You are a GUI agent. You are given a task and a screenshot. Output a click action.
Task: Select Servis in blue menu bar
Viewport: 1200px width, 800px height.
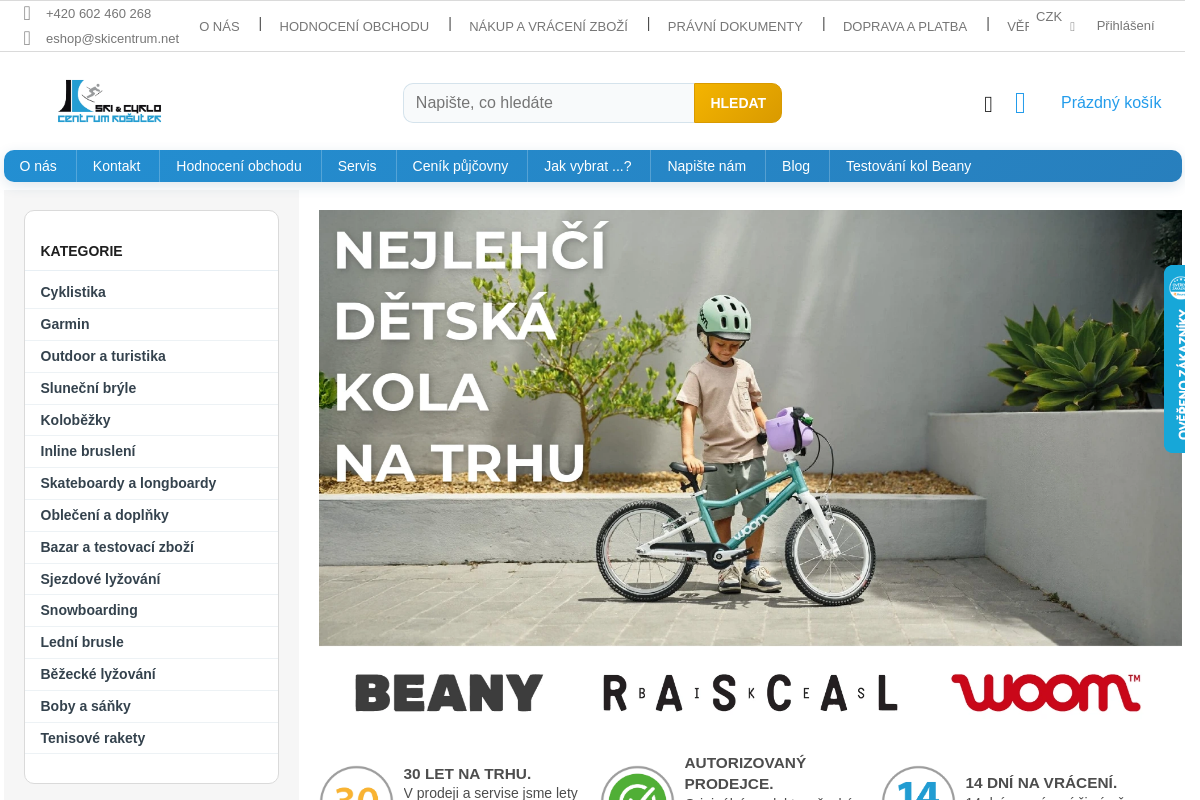pyautogui.click(x=357, y=166)
